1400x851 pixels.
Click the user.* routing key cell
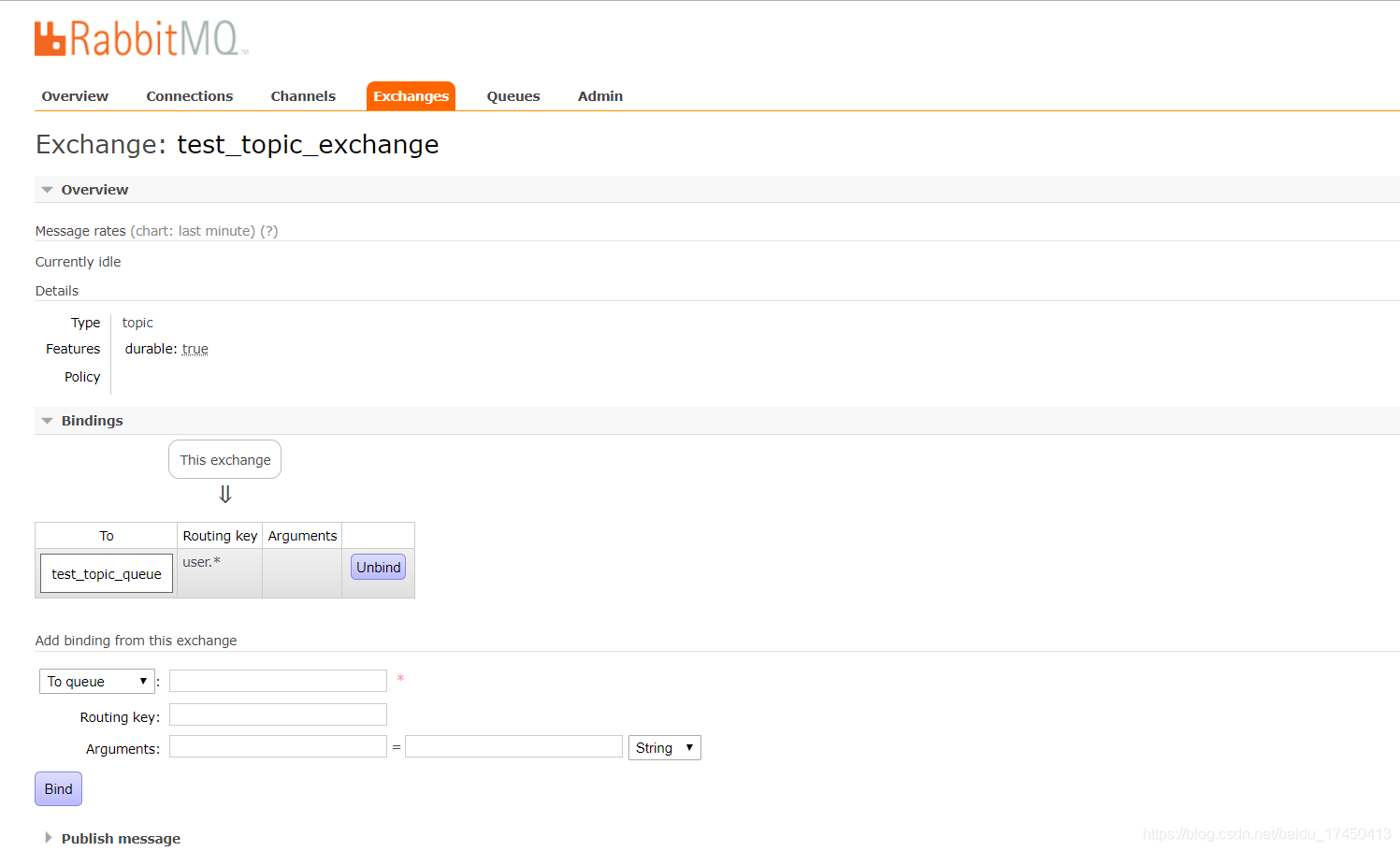coord(220,573)
